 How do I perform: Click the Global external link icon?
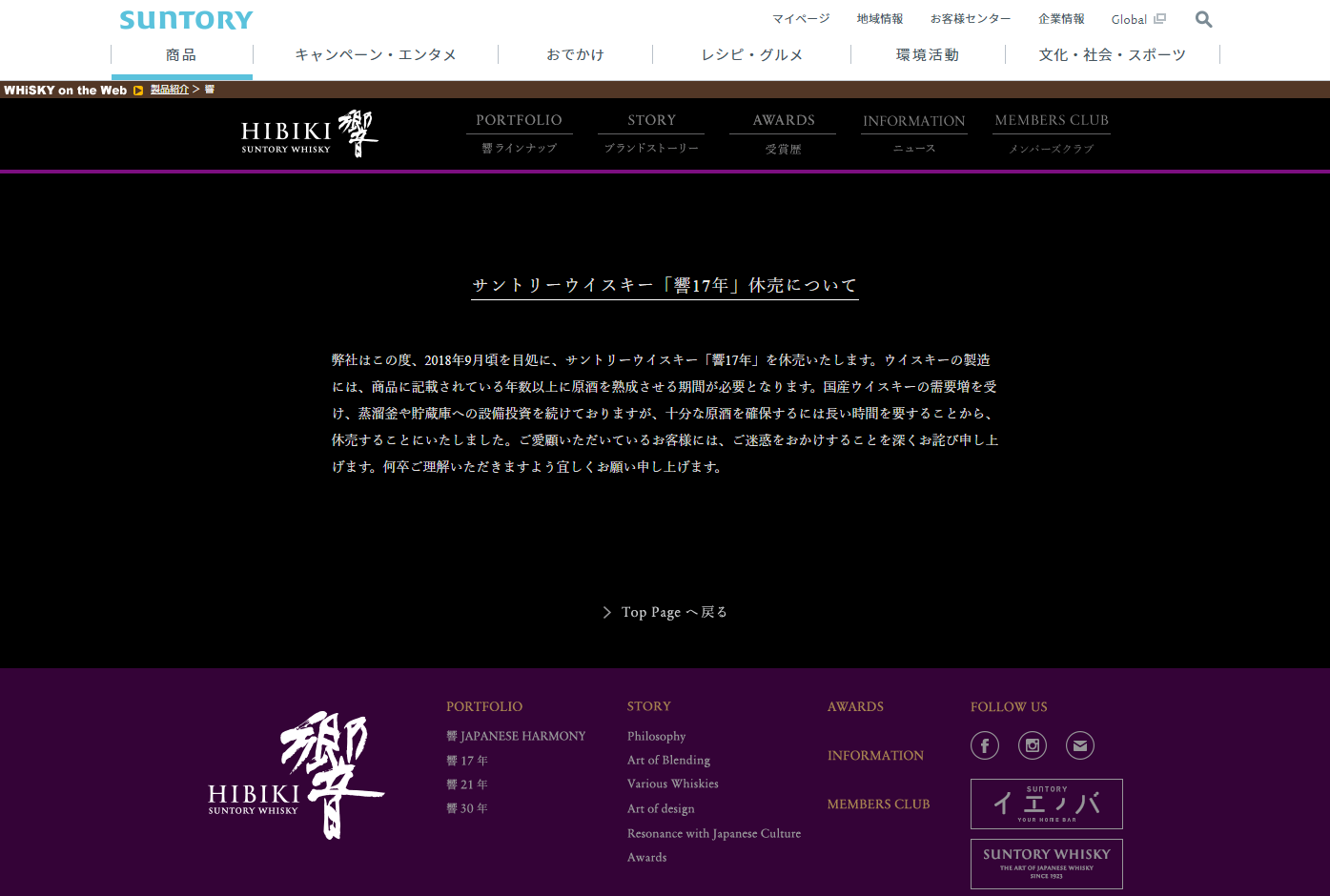[x=1159, y=18]
